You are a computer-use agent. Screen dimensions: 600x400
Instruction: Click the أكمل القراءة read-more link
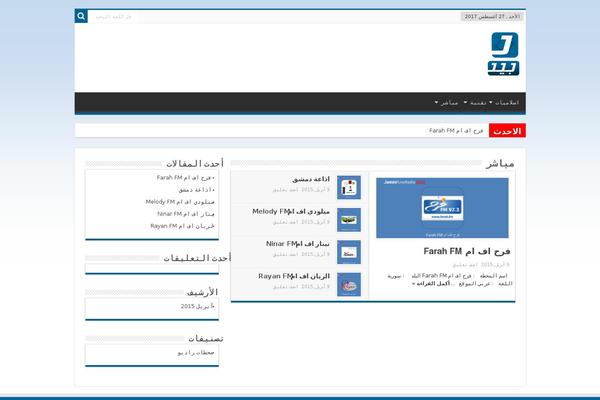(431, 284)
